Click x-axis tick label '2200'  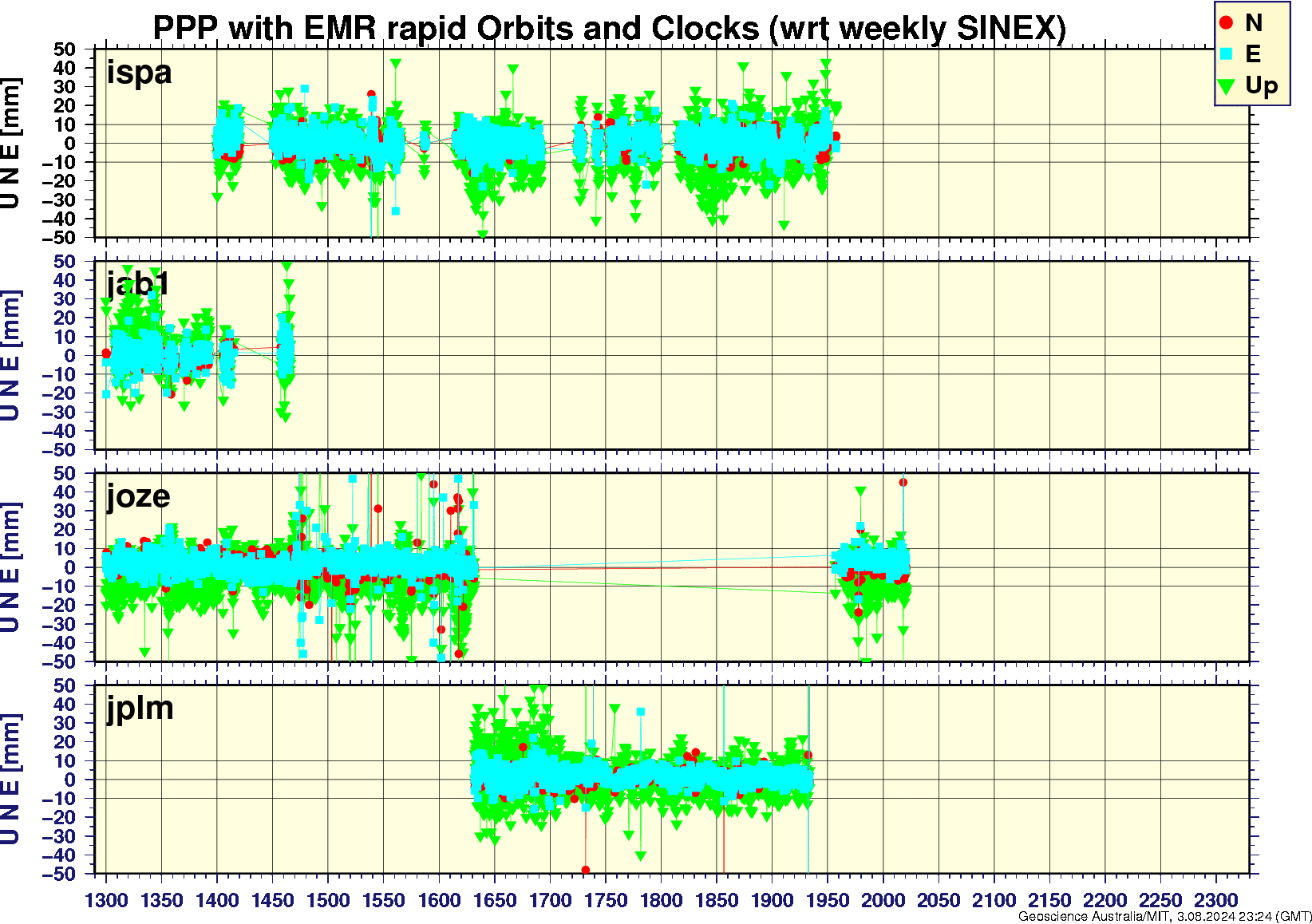(x=1105, y=901)
